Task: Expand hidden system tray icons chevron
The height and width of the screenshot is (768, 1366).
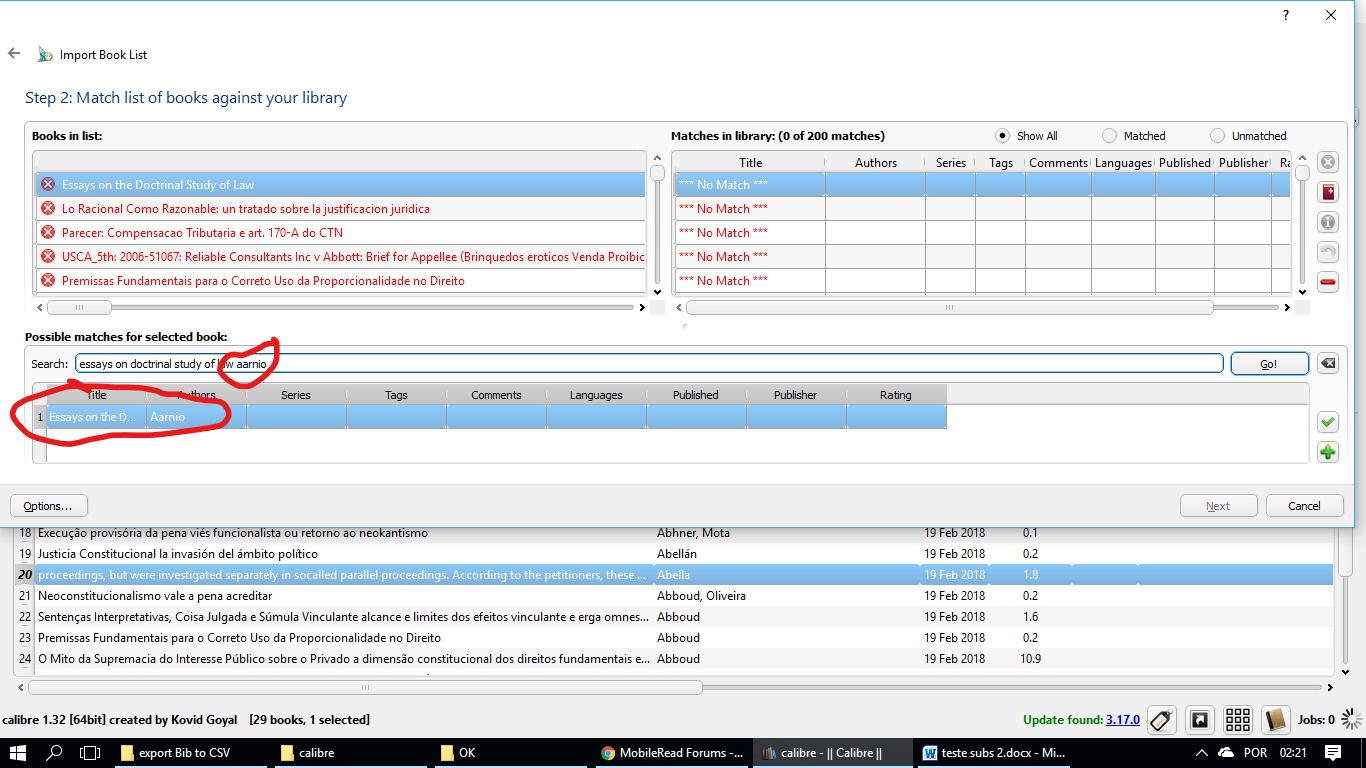Action: click(x=1201, y=753)
